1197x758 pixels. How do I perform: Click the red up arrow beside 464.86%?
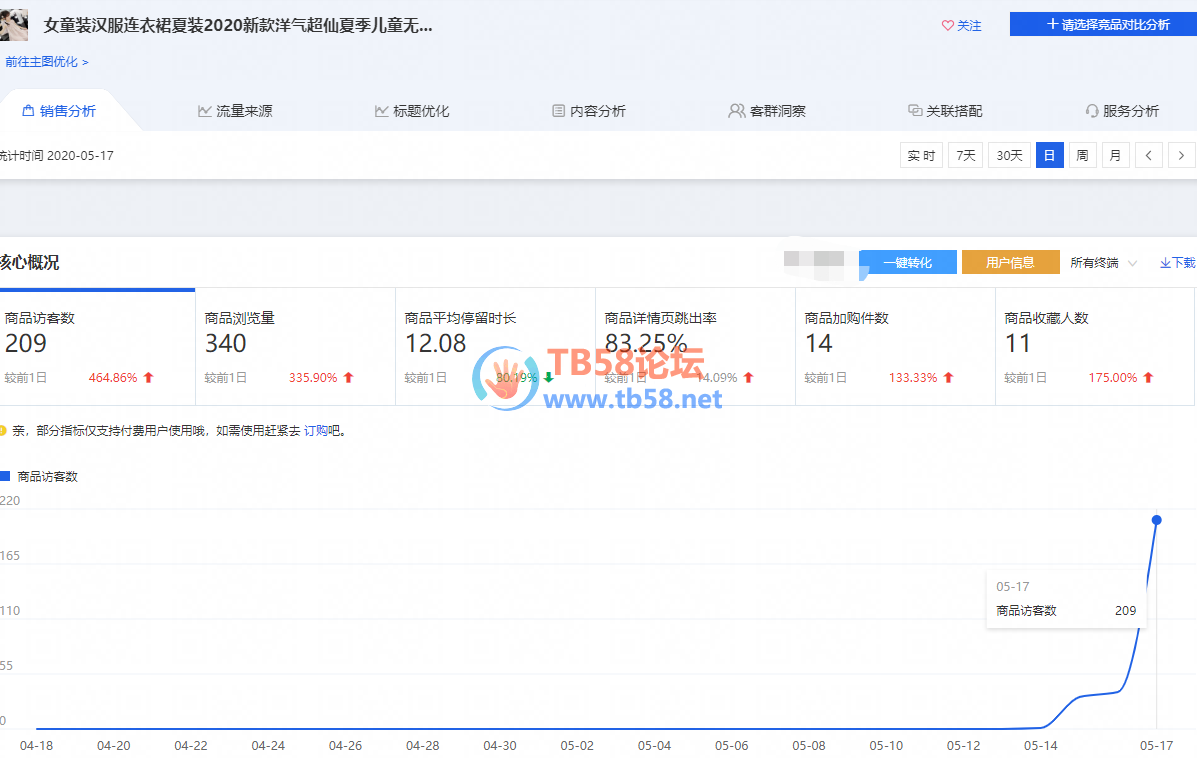pyautogui.click(x=149, y=378)
